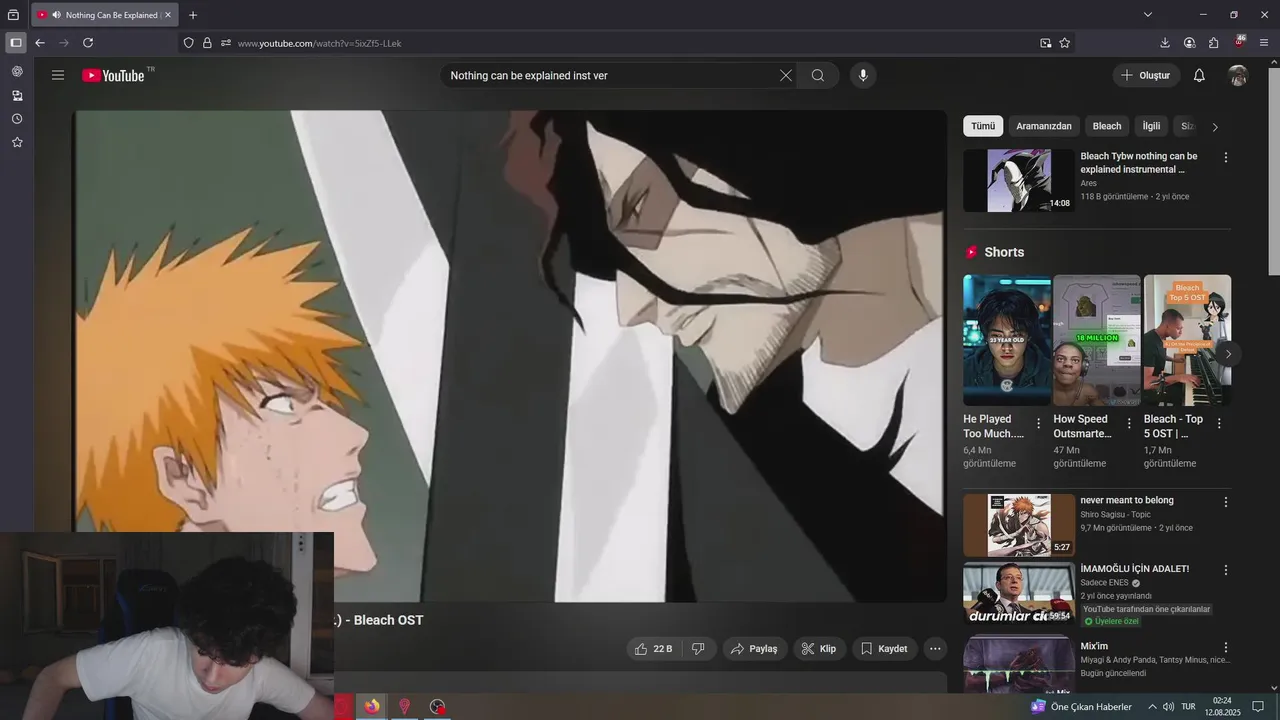Open options for İMAMOĞLU İÇİN ADALET video
Screen dimensions: 1280x720
(x=1226, y=570)
